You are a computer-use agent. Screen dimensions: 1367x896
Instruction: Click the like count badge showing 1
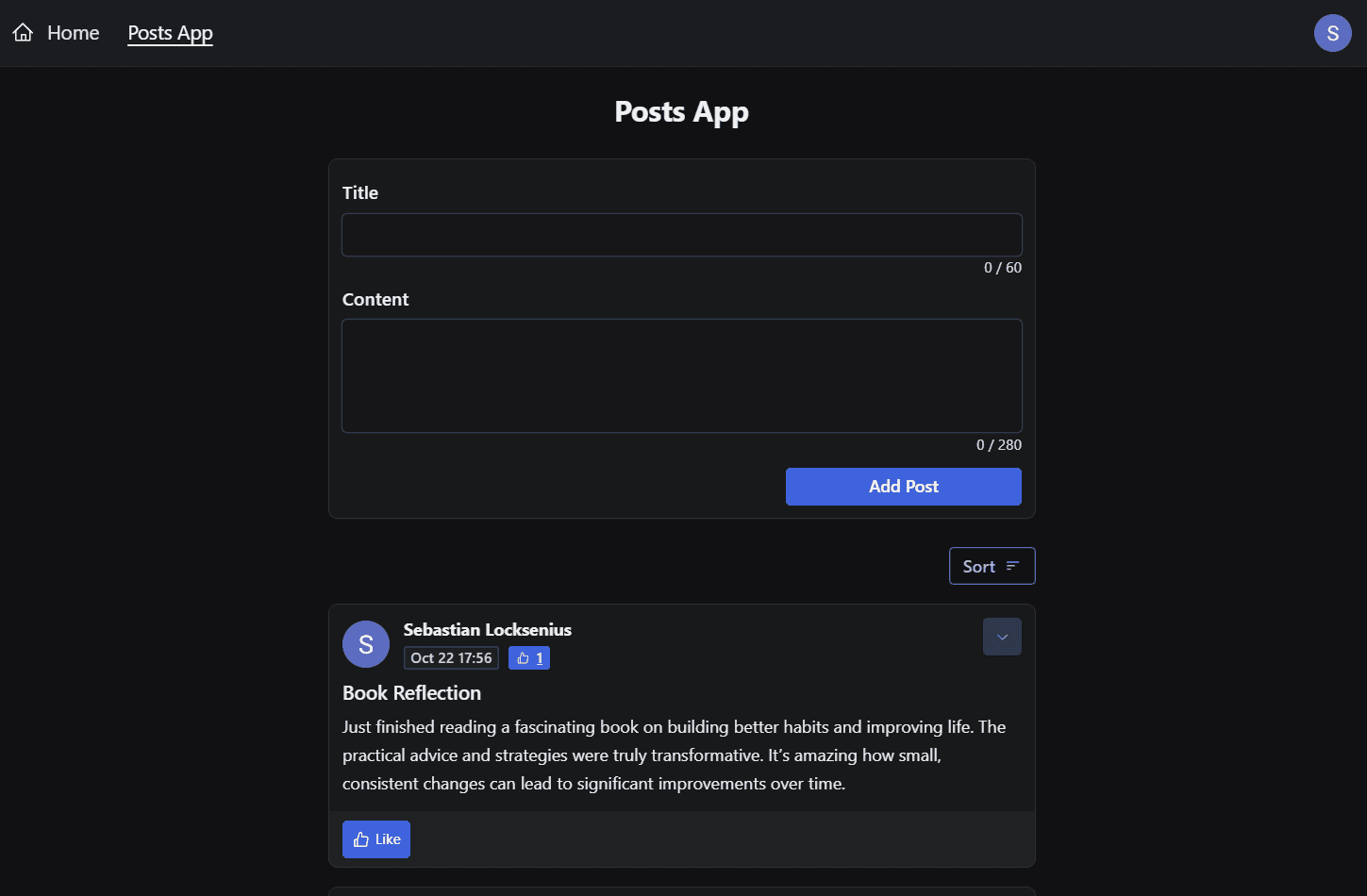528,657
